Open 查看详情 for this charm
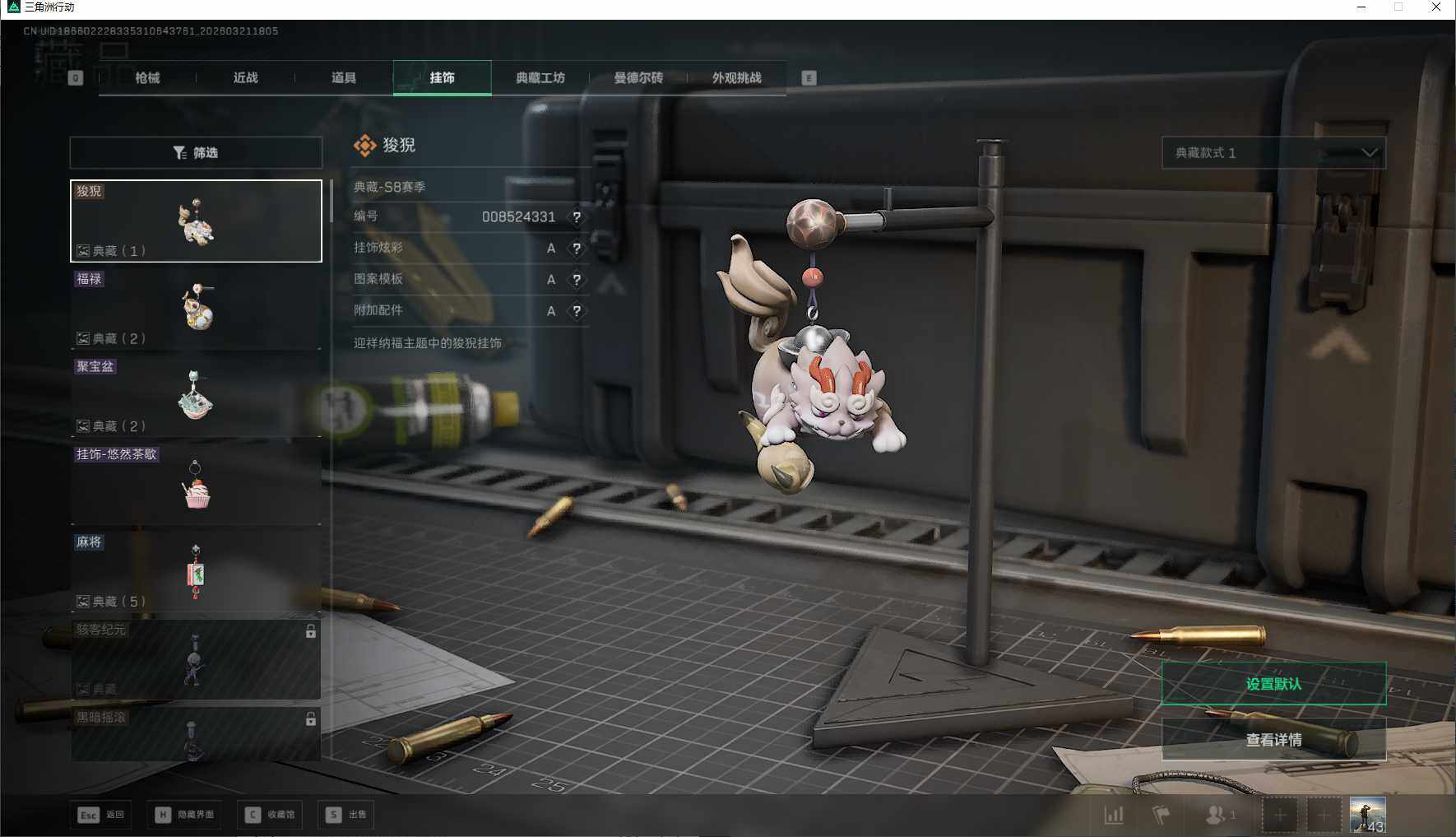This screenshot has height=837, width=1456. click(x=1273, y=740)
